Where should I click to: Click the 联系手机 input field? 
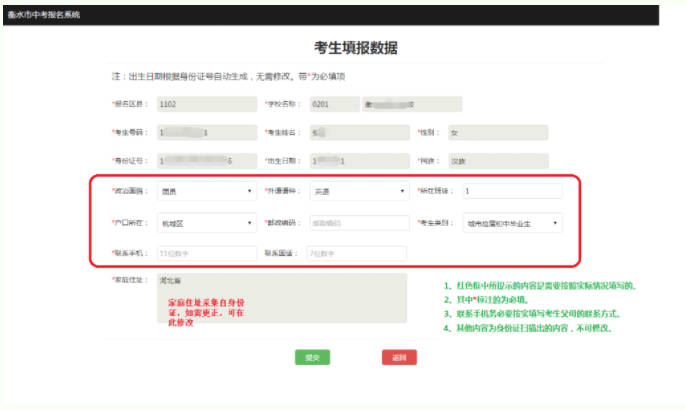(x=207, y=254)
